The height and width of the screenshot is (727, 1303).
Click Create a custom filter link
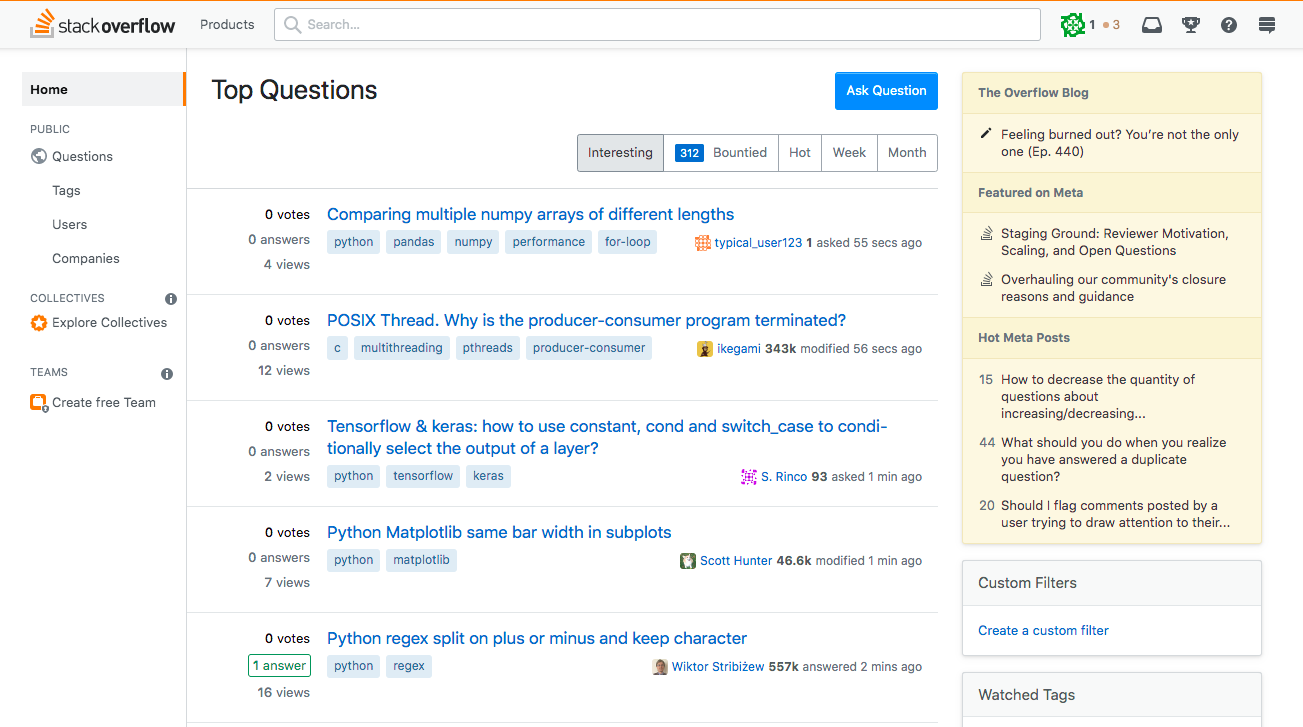click(1043, 631)
